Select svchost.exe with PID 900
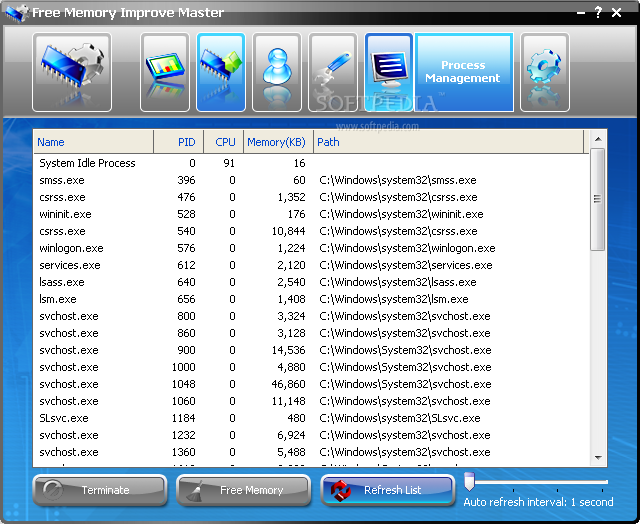The image size is (641, 524). tap(312, 350)
